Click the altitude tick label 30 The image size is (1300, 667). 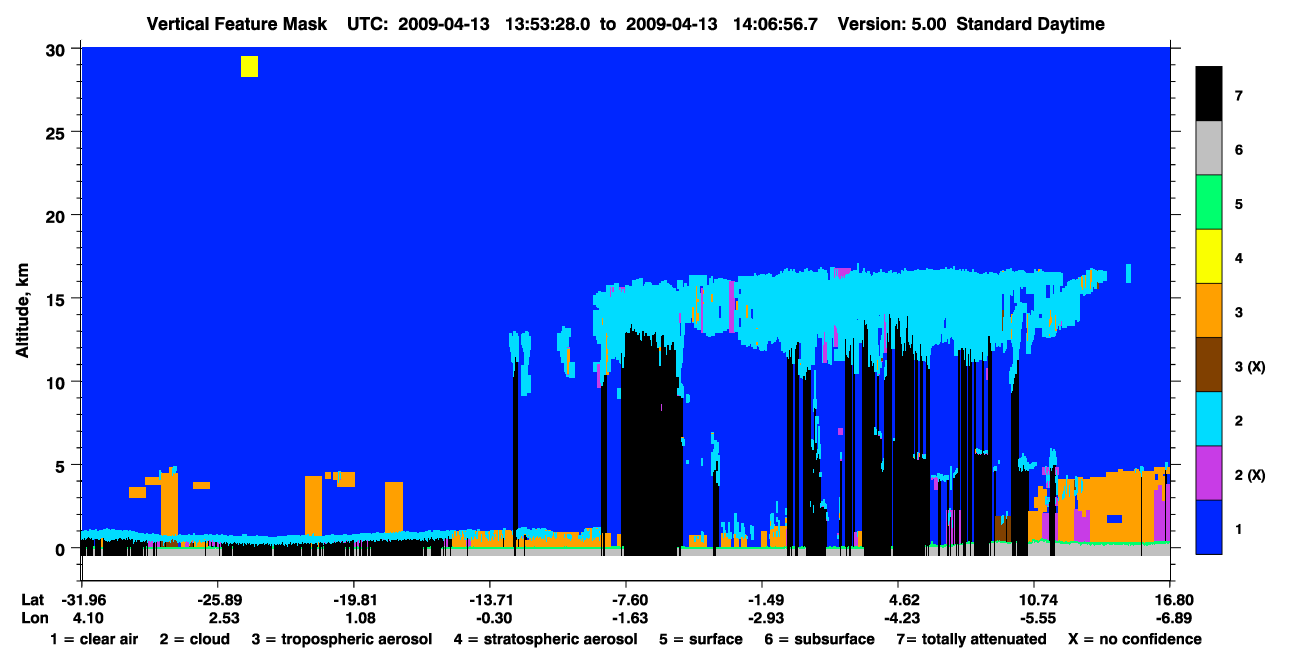pos(57,49)
